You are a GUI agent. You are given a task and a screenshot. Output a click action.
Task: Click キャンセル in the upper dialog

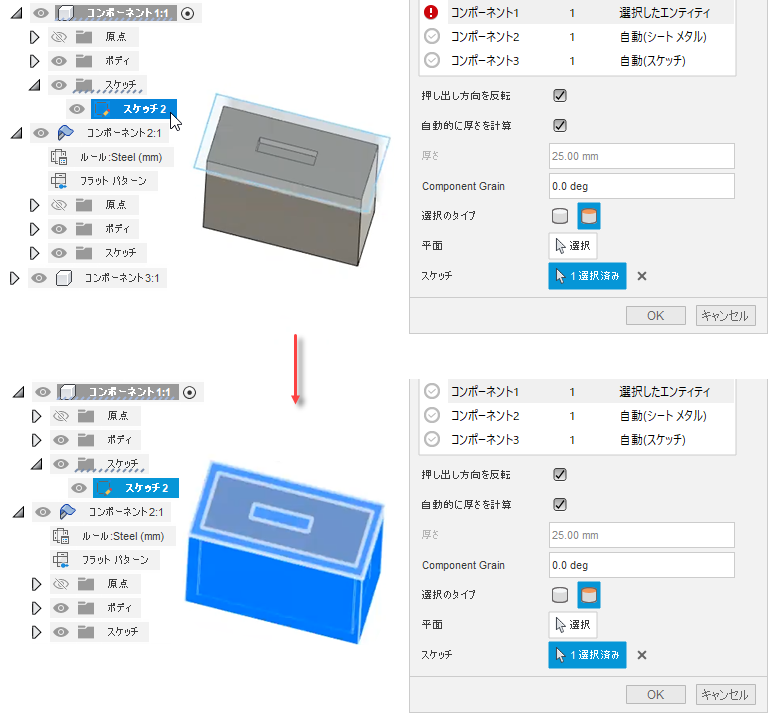coord(725,315)
